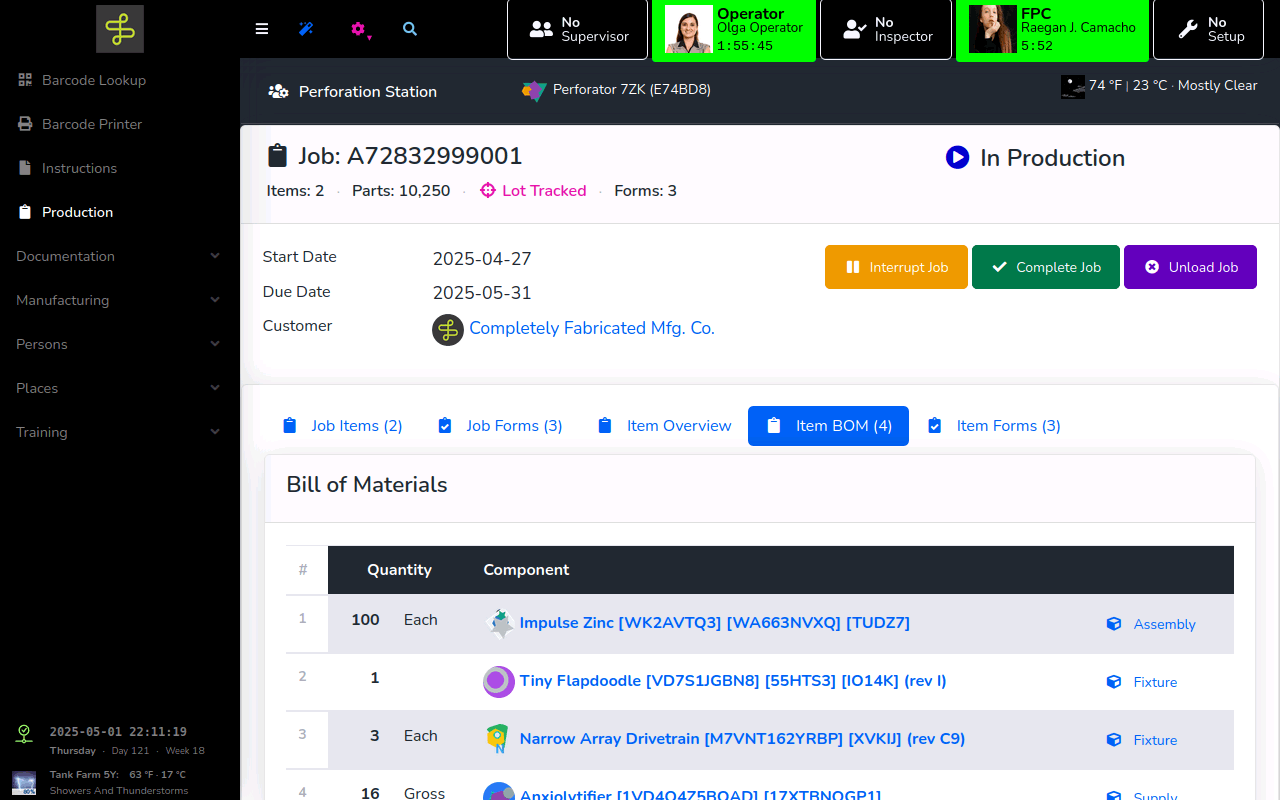Image resolution: width=1280 pixels, height=800 pixels.
Task: Open the No Supervisor badge
Action: (x=577, y=30)
